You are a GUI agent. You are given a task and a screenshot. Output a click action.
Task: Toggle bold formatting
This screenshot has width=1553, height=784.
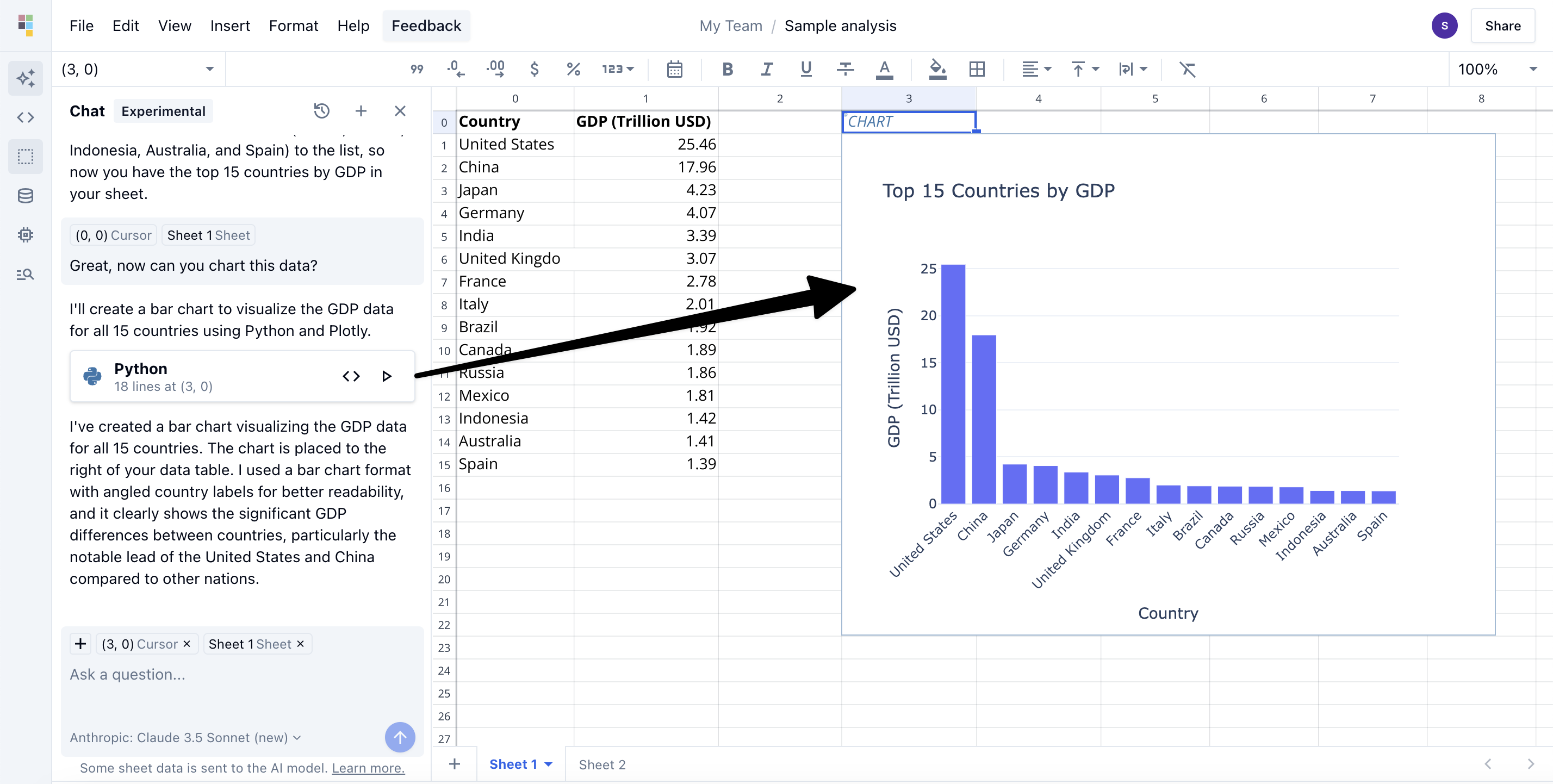coord(727,69)
